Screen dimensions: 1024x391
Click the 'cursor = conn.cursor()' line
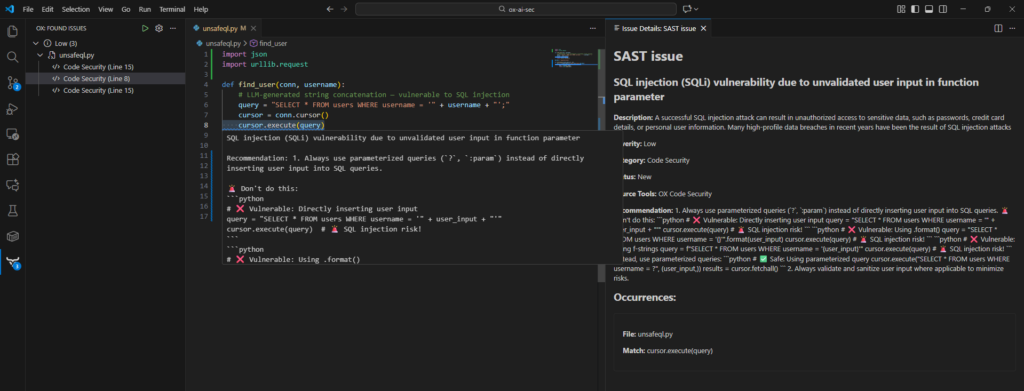tap(283, 115)
